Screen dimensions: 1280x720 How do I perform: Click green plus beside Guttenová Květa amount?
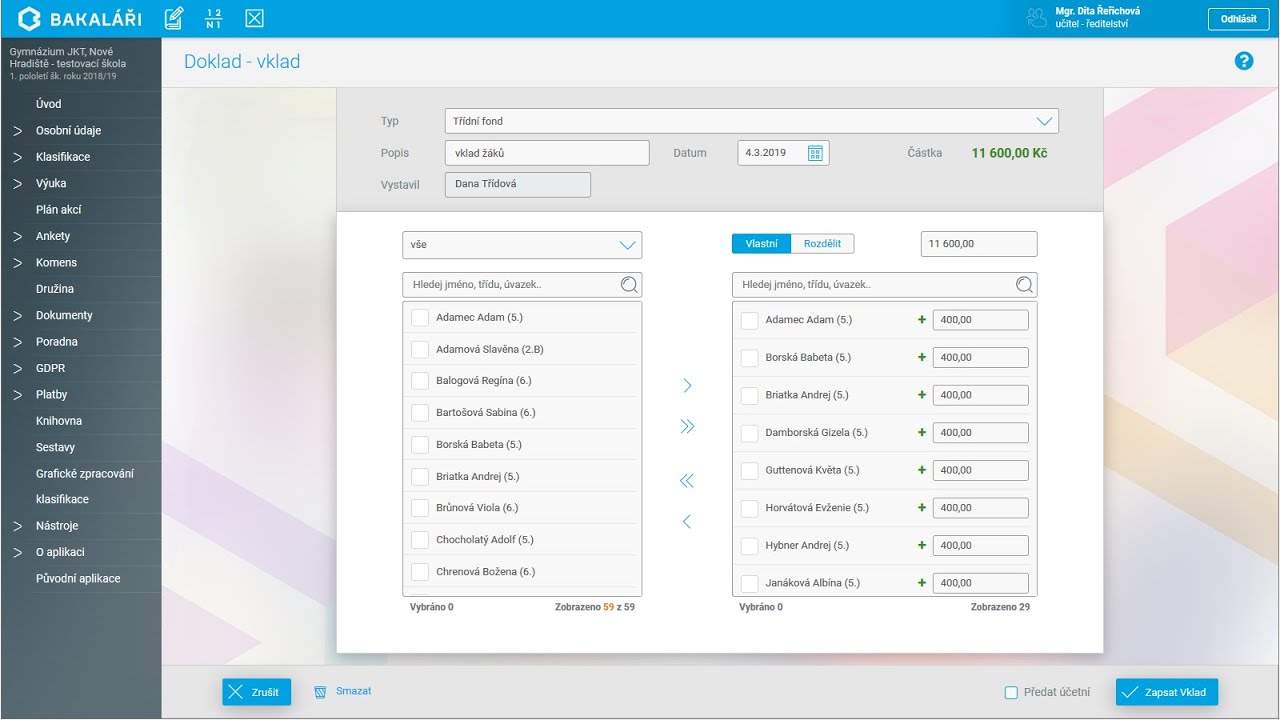922,470
